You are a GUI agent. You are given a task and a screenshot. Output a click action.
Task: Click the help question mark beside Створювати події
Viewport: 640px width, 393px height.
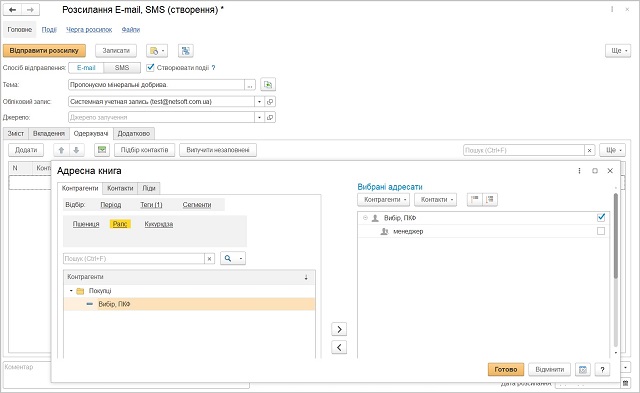[213, 68]
